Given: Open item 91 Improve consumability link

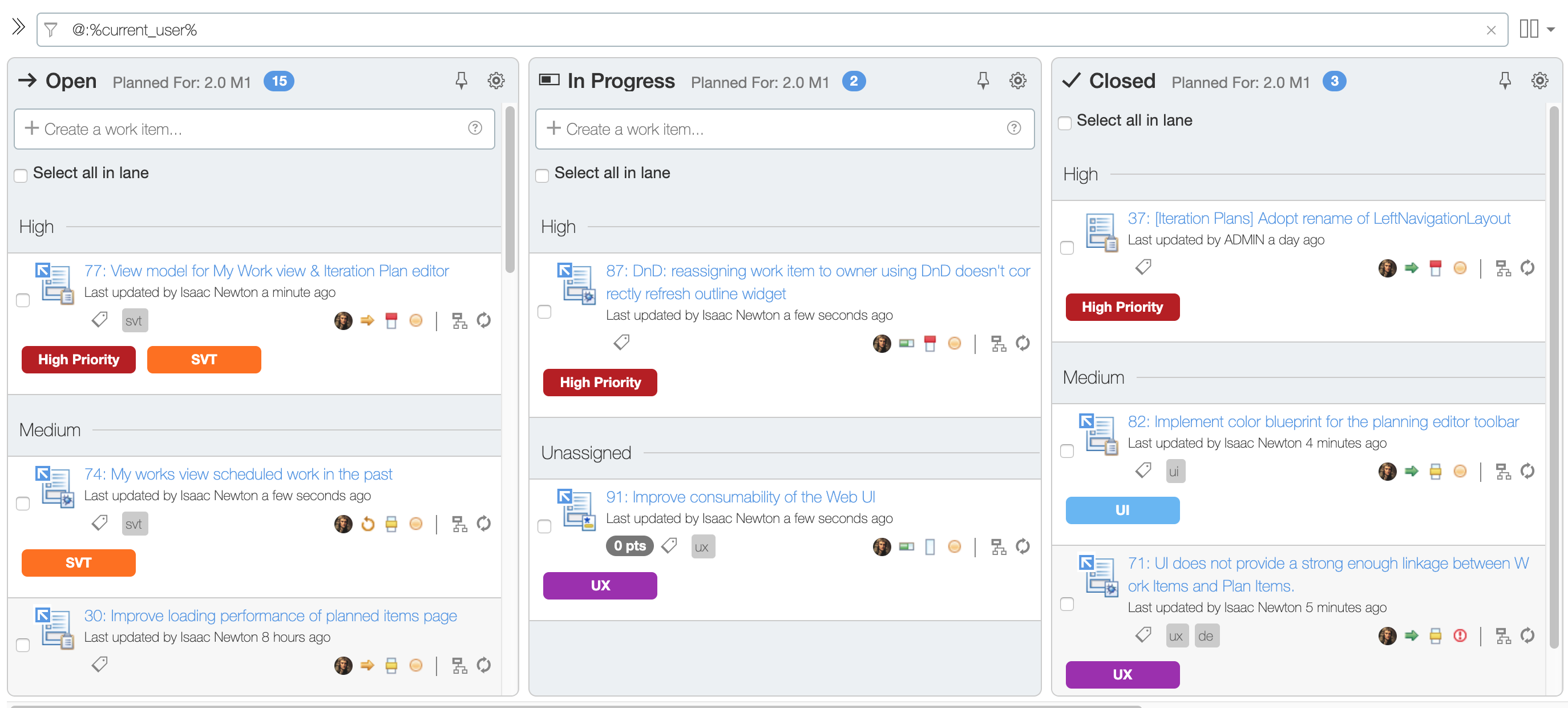Looking at the screenshot, I should (x=740, y=497).
